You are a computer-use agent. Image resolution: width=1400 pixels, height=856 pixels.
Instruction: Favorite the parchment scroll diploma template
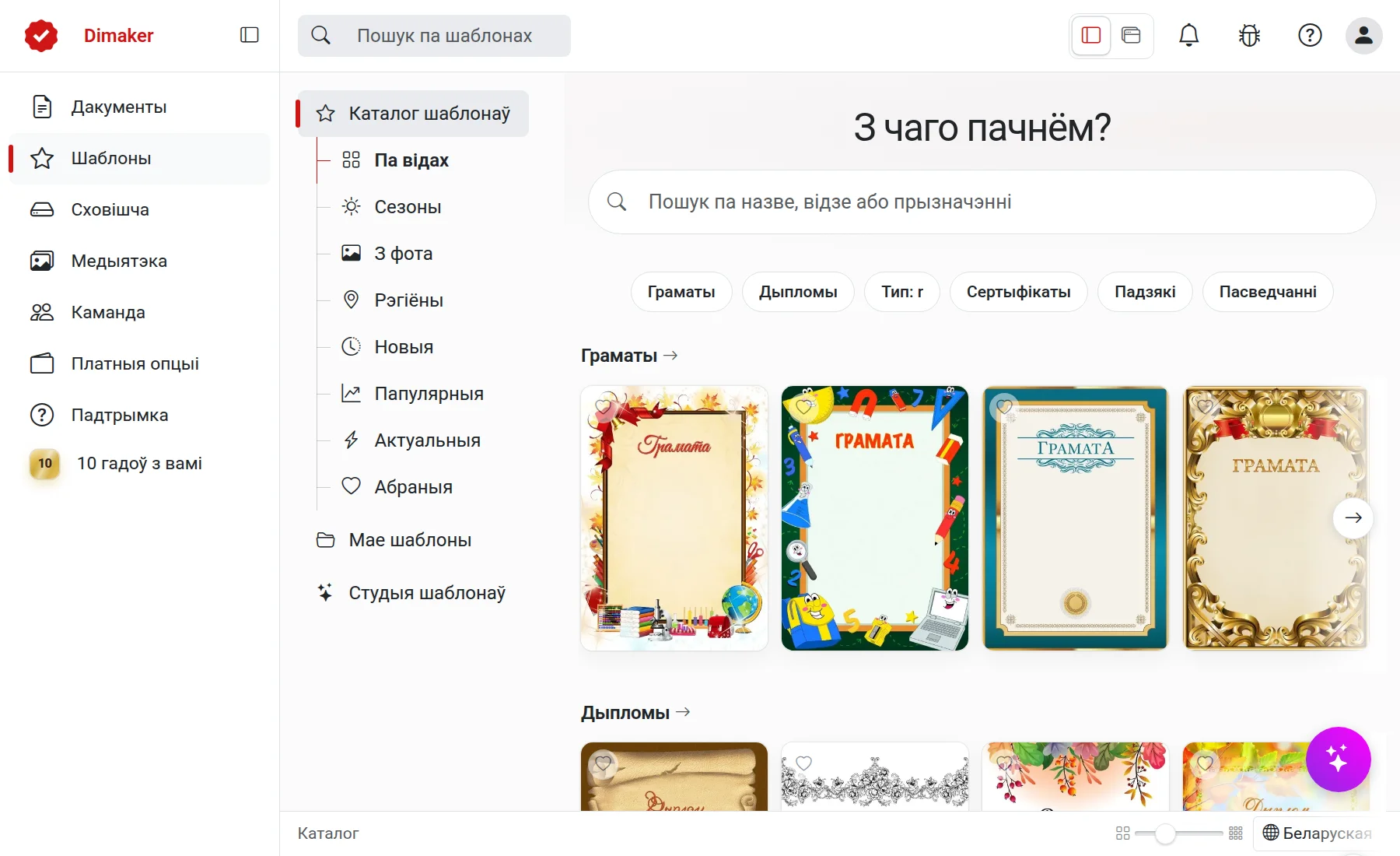[603, 763]
